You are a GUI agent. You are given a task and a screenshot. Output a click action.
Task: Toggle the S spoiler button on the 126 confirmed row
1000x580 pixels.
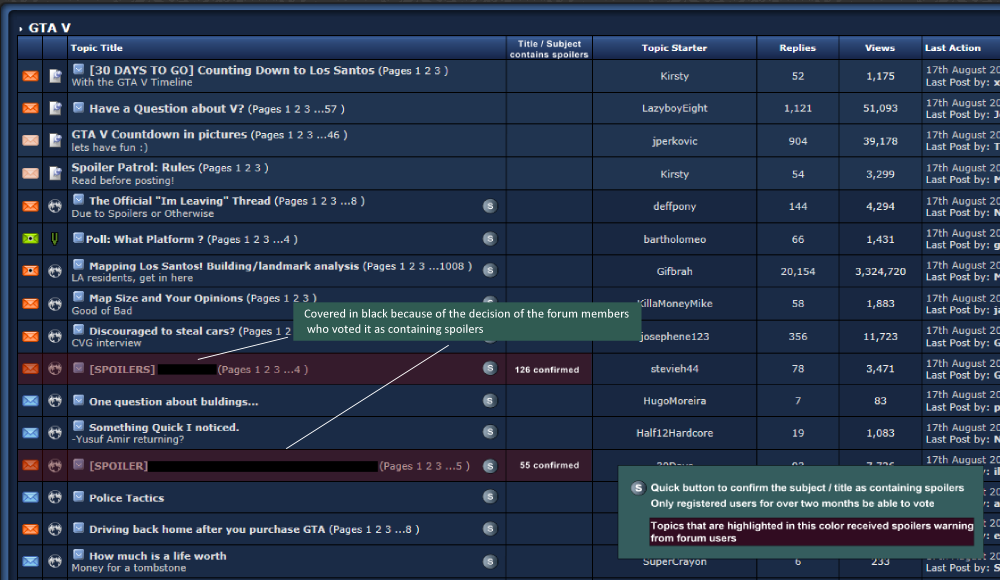click(x=490, y=368)
